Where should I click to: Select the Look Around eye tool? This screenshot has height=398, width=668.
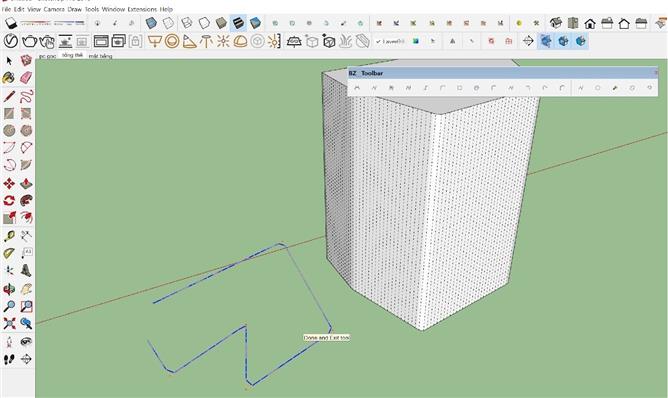point(26,342)
